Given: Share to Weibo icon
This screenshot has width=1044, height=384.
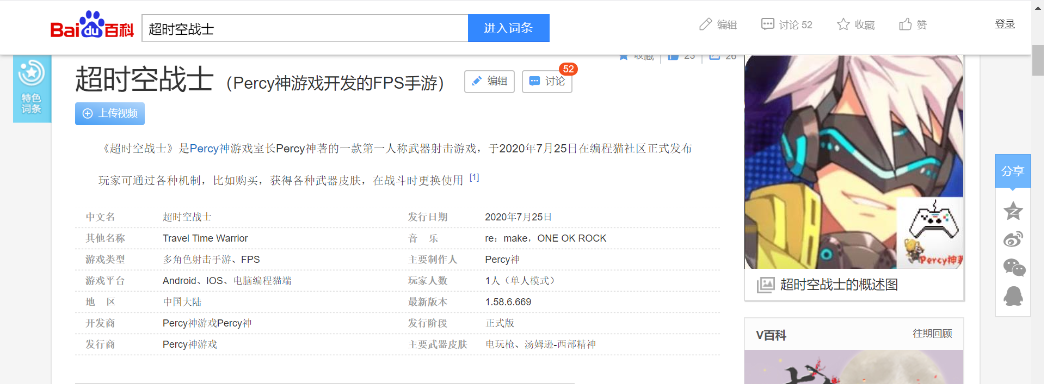Looking at the screenshot, I should click(x=1013, y=240).
